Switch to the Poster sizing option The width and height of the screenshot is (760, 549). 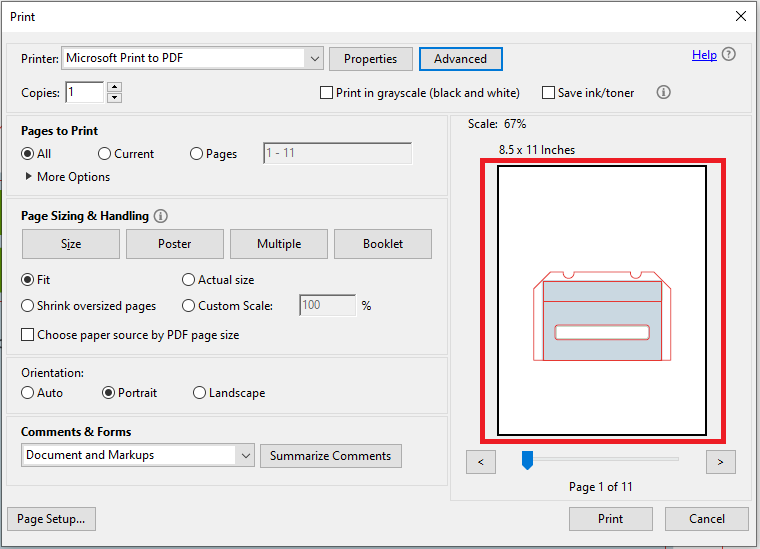(175, 244)
